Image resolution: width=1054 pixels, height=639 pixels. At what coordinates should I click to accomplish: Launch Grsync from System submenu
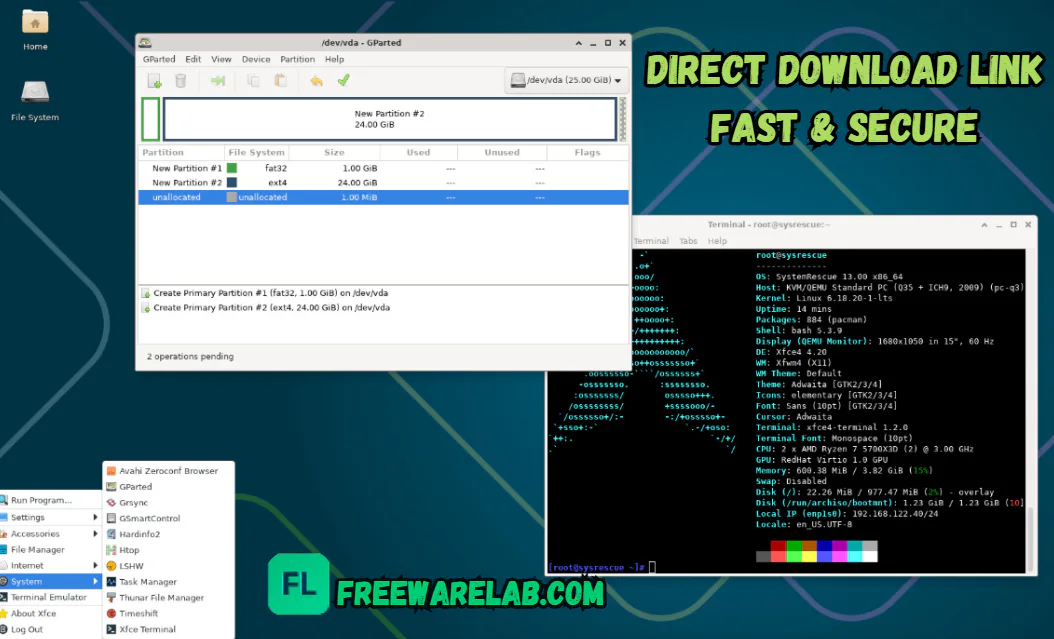click(168, 503)
